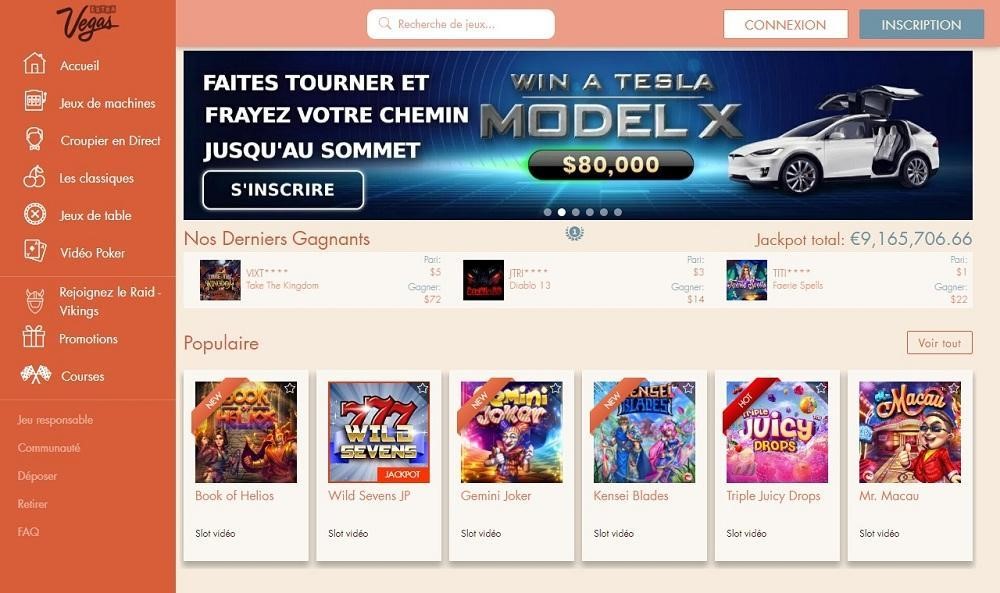Select the Vidéo Poker cards icon
The height and width of the screenshot is (593, 1000).
coord(34,251)
